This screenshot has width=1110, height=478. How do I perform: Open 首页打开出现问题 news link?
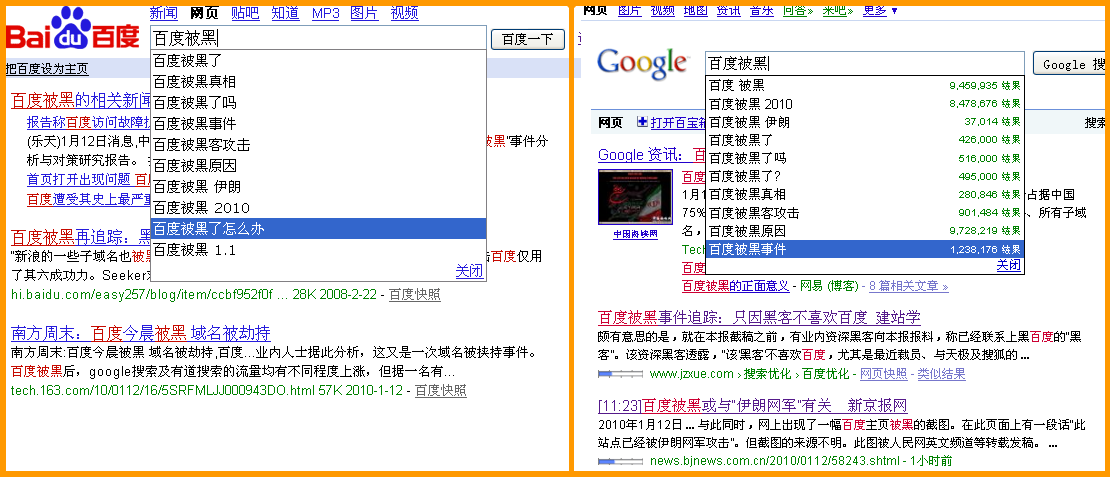tap(88, 178)
